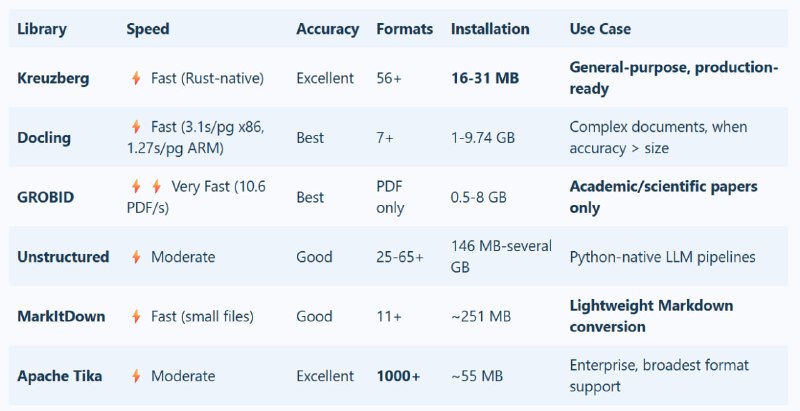Viewport: 800px width, 411px height.
Task: Click the second lightning bolt in GROBID row
Action: tap(155, 186)
